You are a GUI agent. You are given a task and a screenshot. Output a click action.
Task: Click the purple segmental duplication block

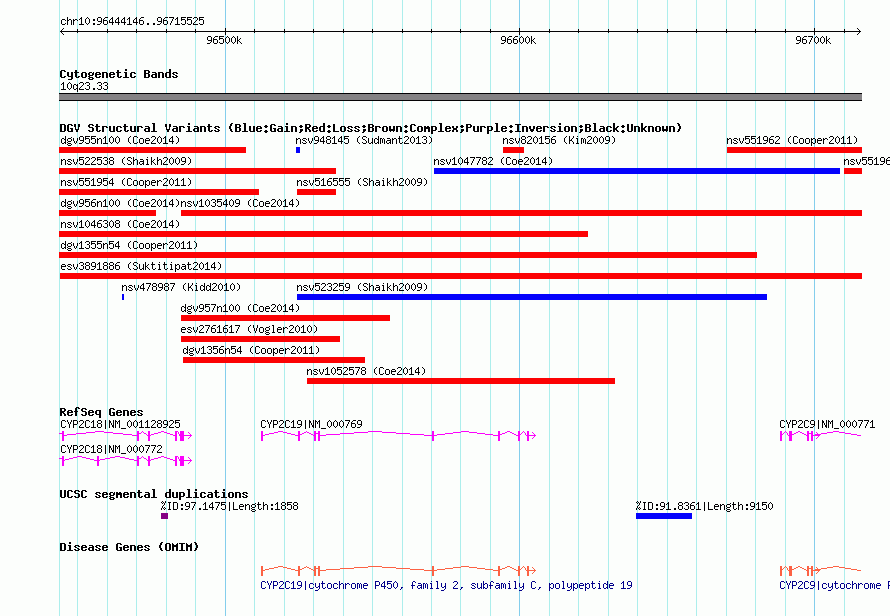[x=165, y=516]
